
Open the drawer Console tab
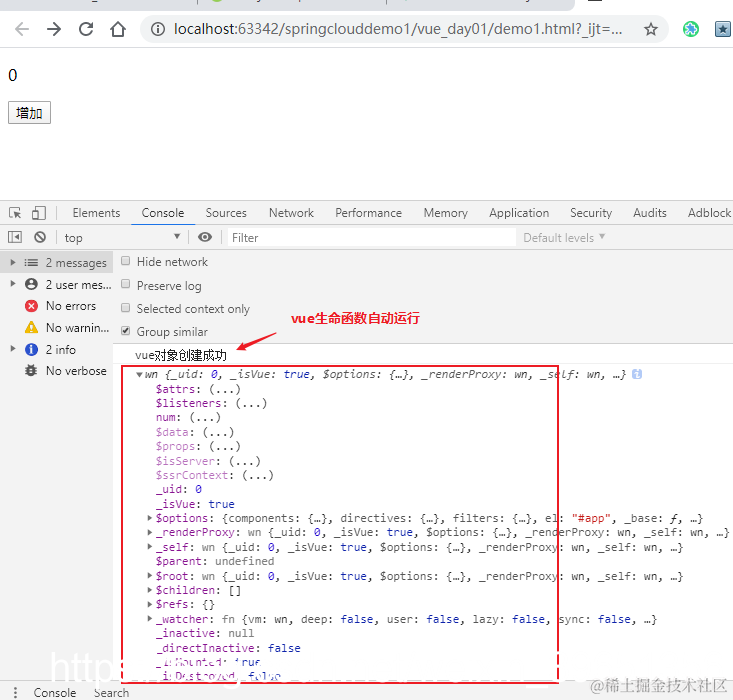coord(55,693)
